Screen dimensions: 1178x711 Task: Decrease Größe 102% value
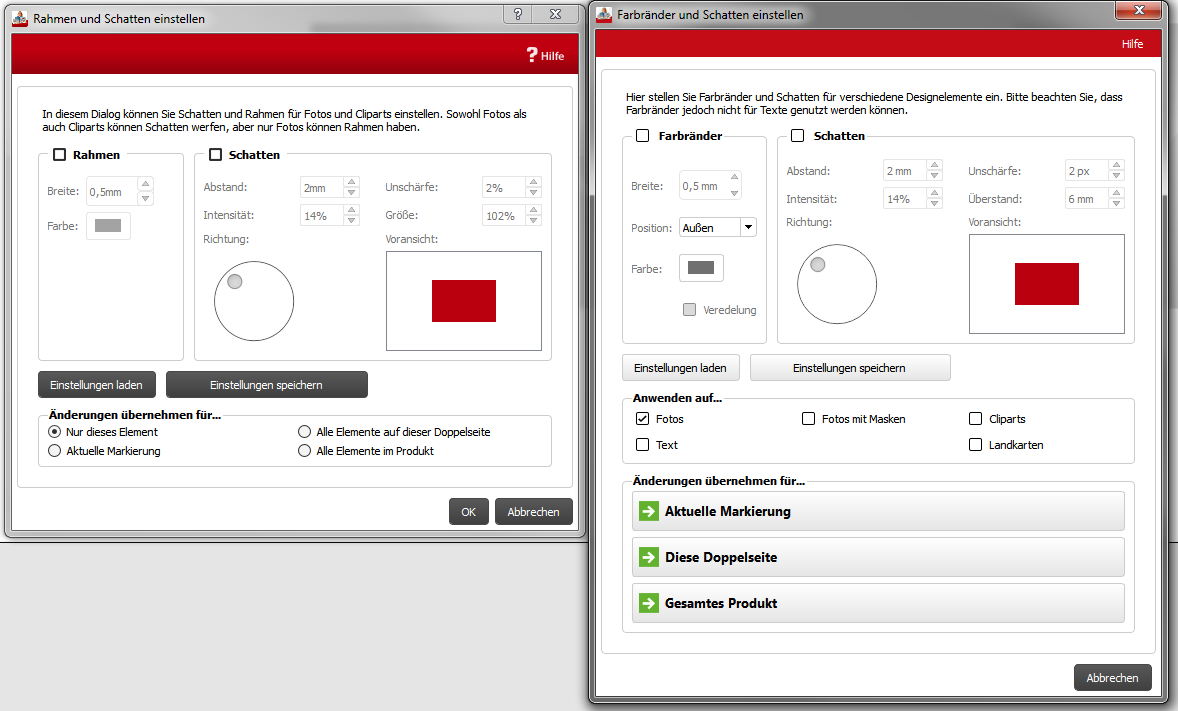[x=533, y=221]
